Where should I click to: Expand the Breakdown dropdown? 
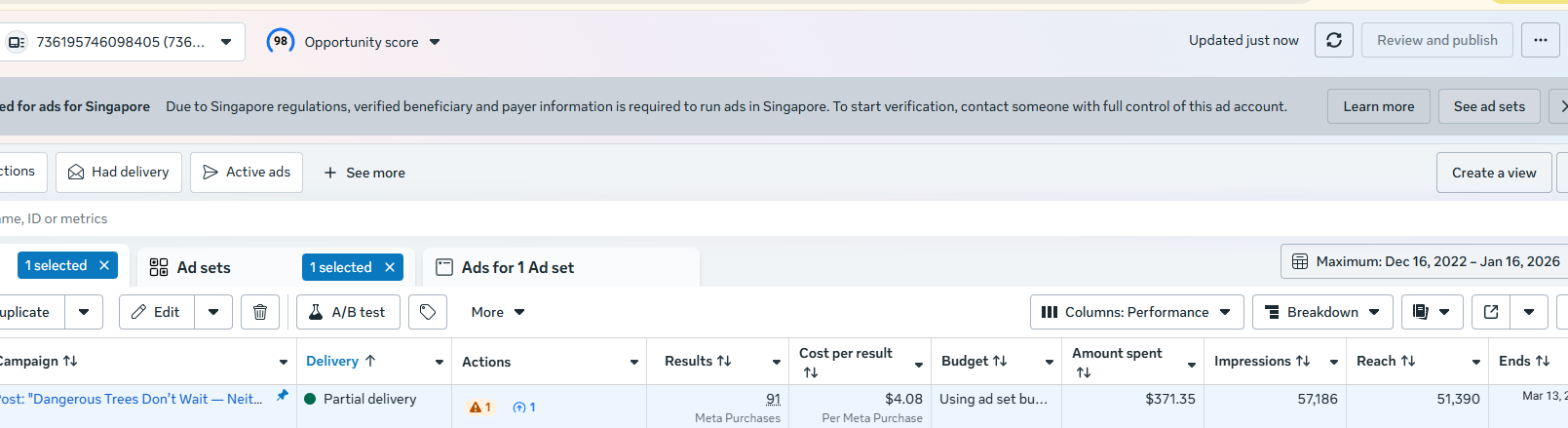(x=1322, y=312)
